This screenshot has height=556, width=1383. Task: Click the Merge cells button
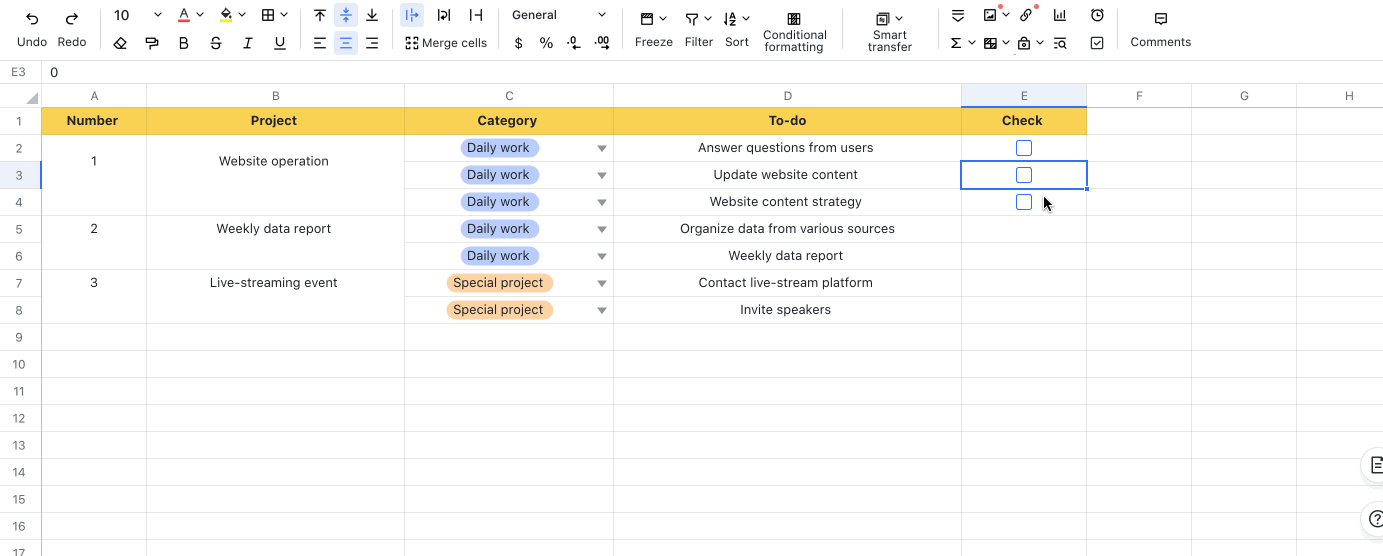point(446,43)
